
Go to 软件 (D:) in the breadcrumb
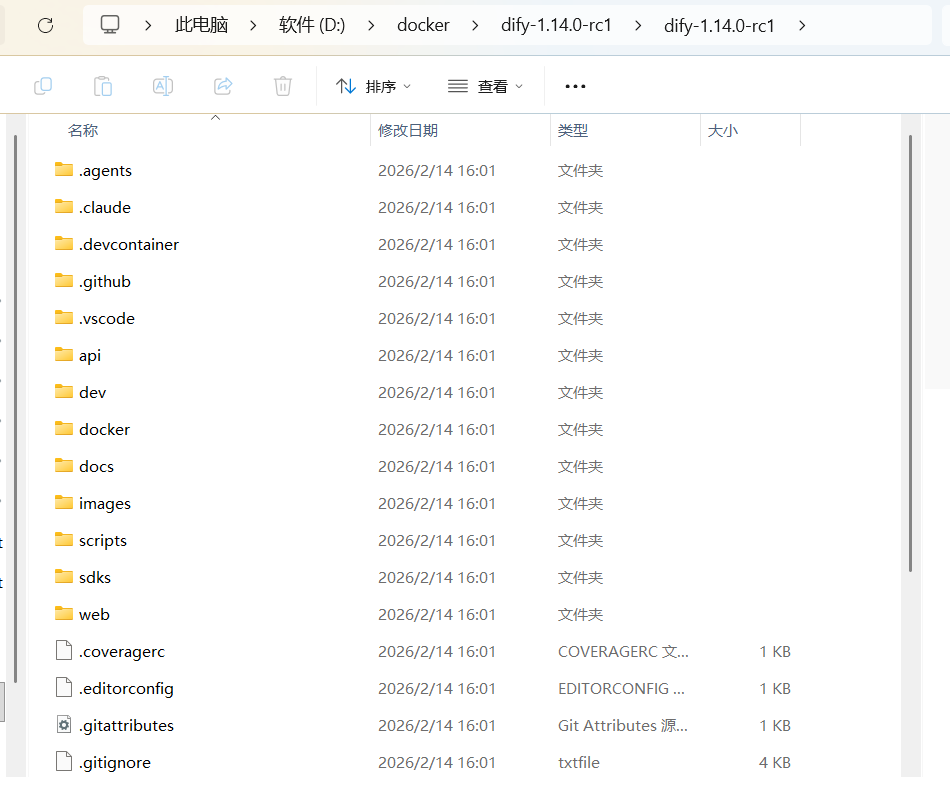(x=312, y=25)
